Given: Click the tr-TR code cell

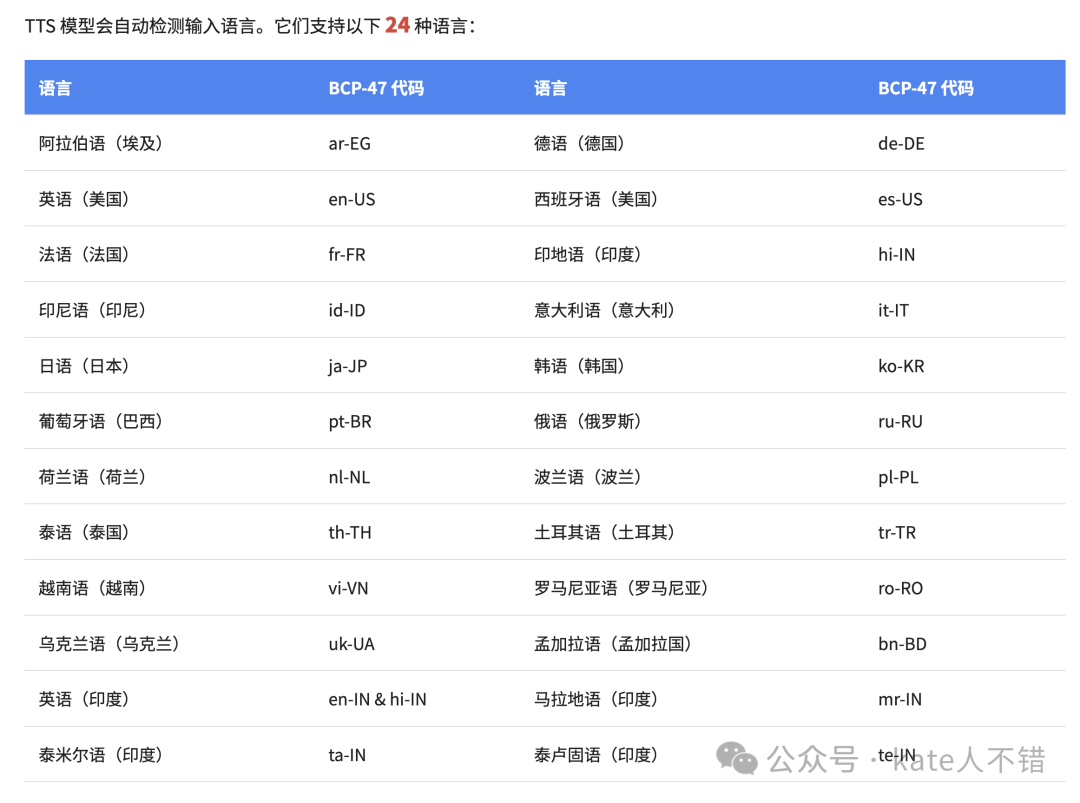Looking at the screenshot, I should click(897, 532).
